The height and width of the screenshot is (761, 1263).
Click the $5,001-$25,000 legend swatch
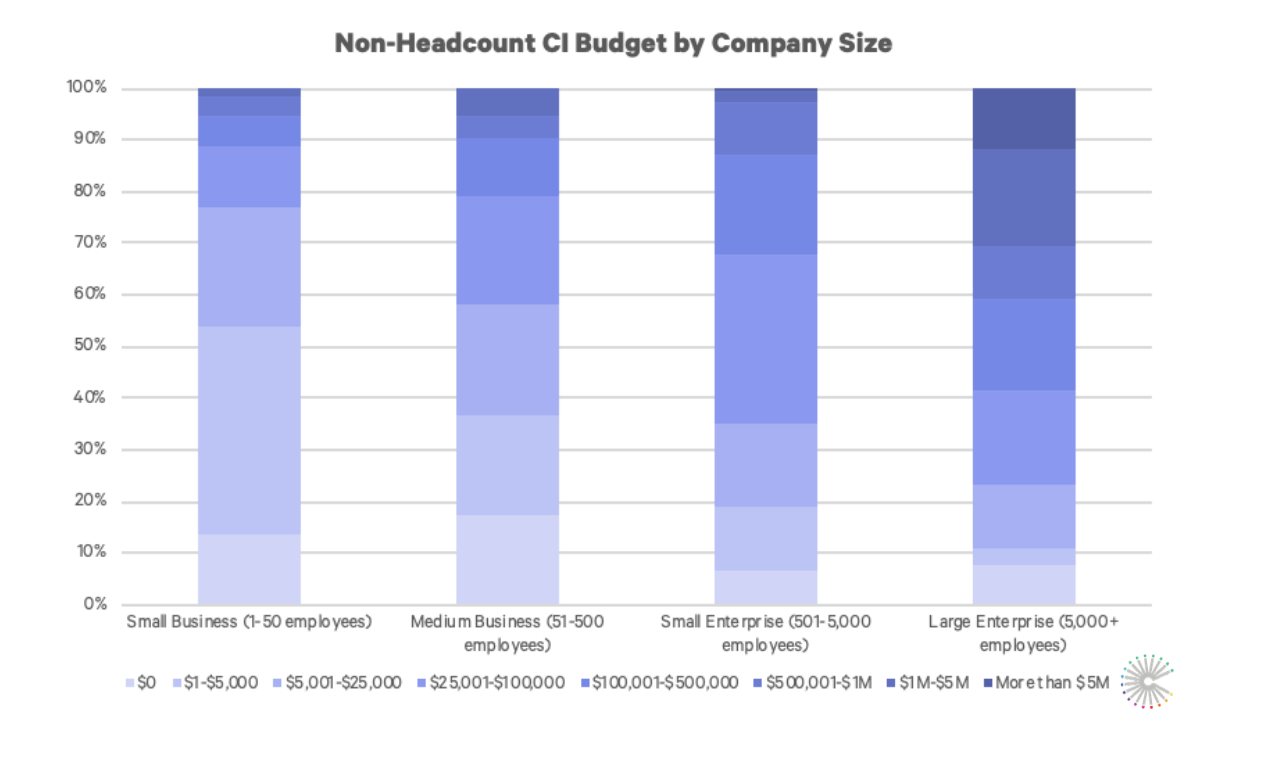coord(277,683)
